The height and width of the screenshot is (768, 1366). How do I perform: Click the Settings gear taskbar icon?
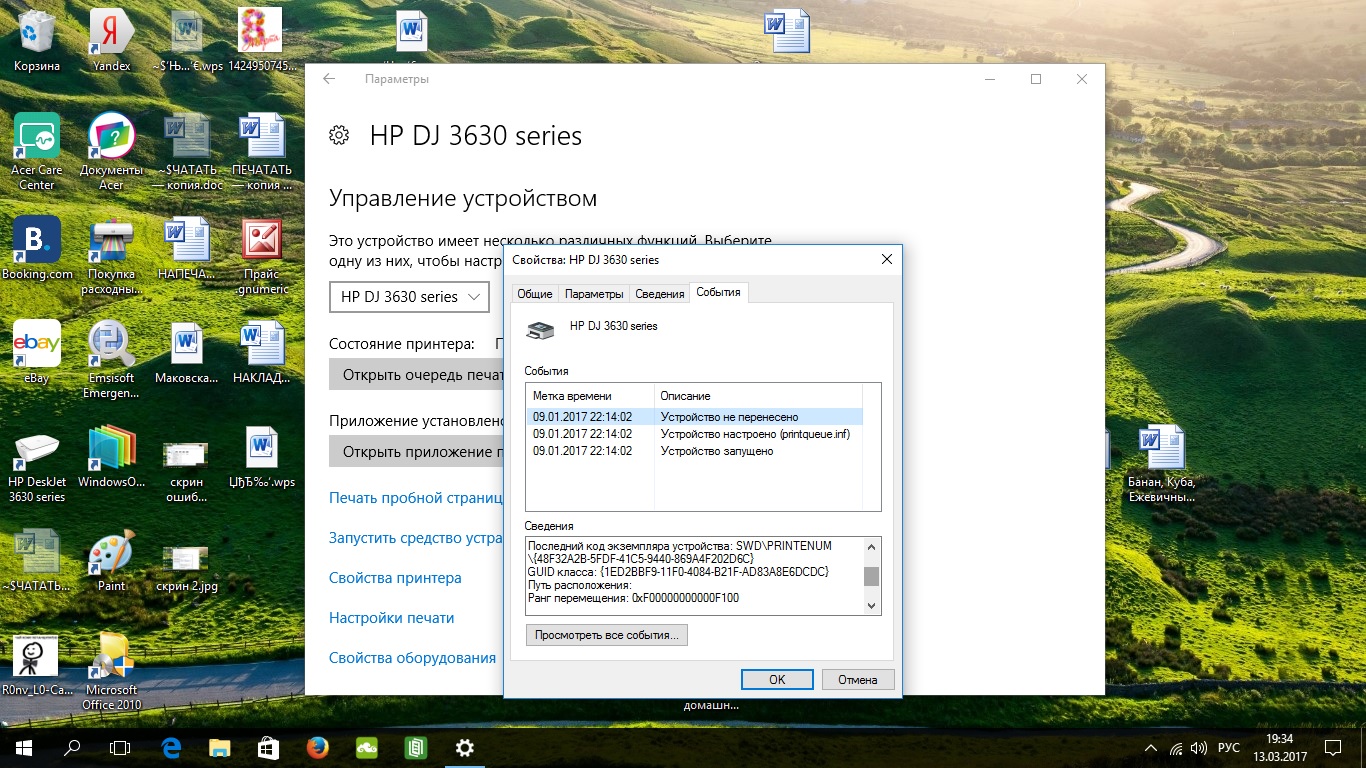pyautogui.click(x=464, y=747)
